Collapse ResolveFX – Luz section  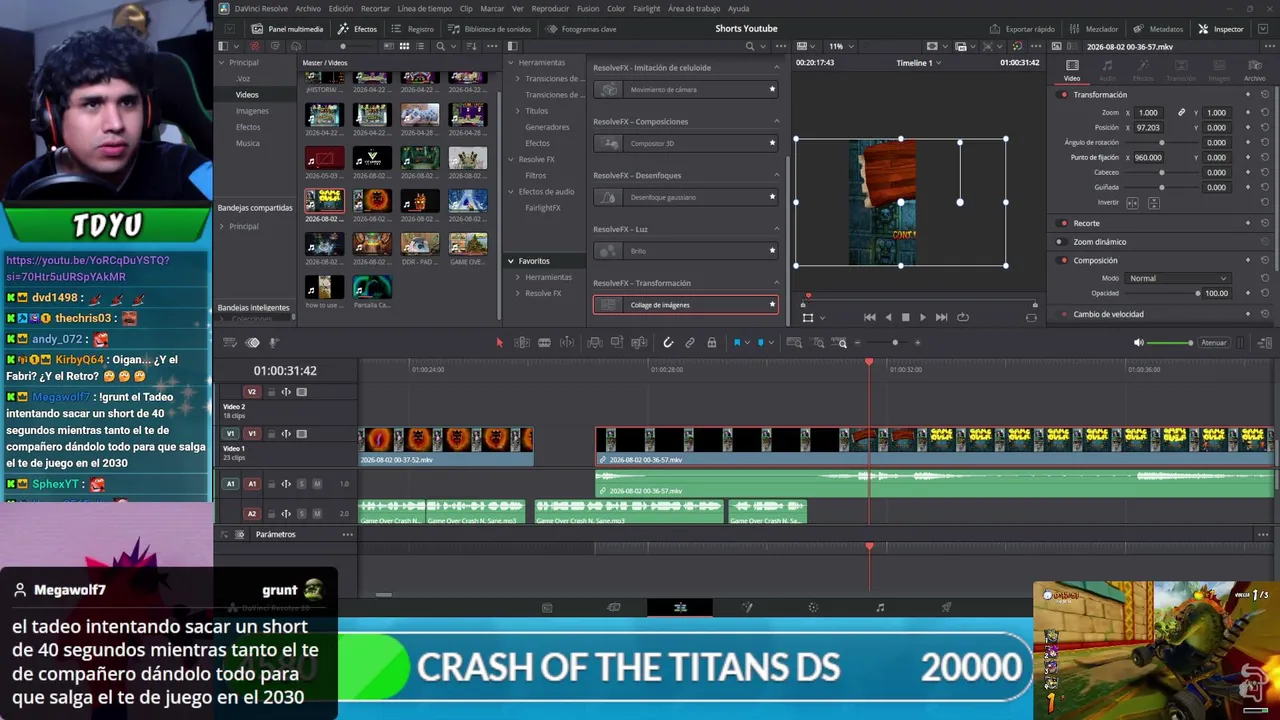pyautogui.click(x=777, y=229)
